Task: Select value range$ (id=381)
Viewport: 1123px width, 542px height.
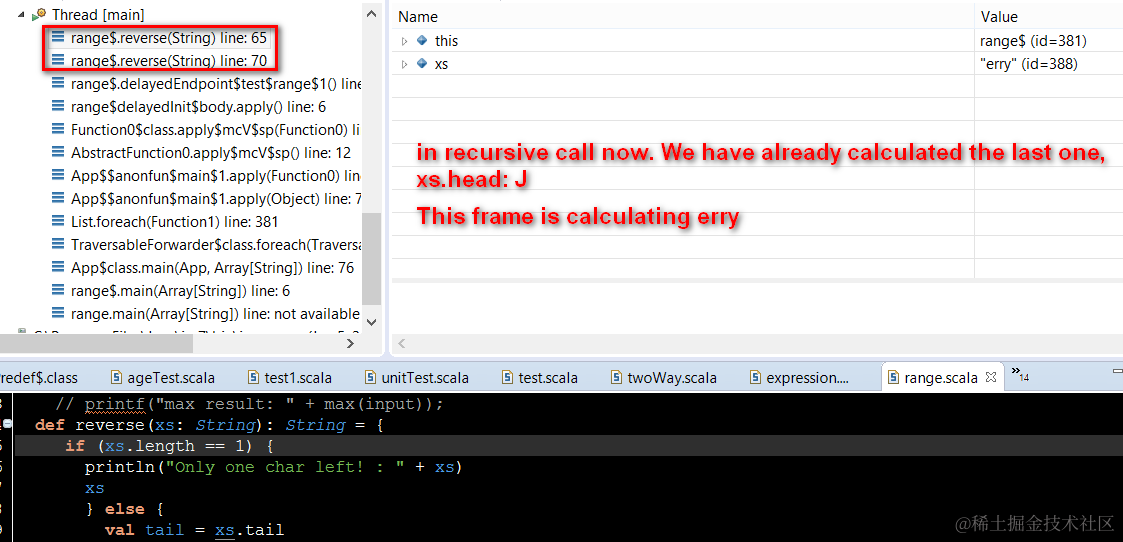Action: tap(1033, 42)
